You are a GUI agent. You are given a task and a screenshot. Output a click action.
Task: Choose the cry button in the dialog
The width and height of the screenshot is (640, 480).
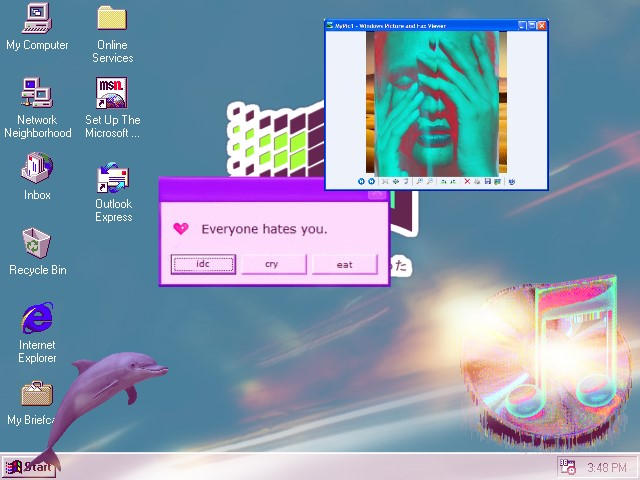273,264
